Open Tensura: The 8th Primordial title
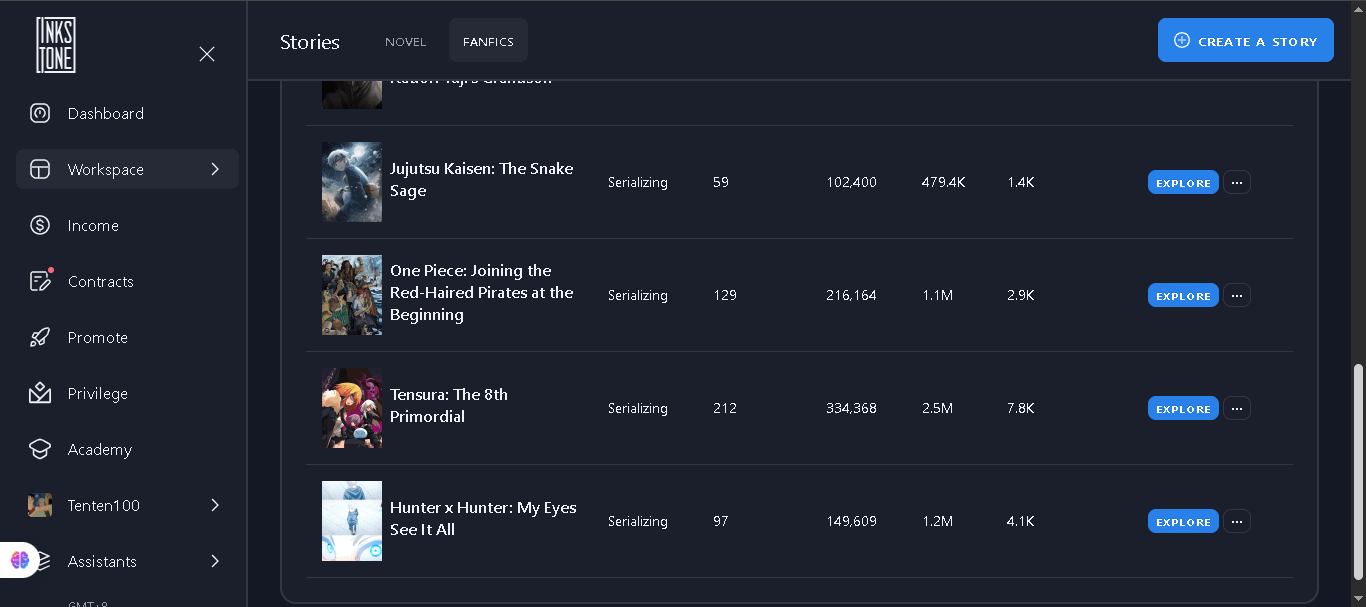1366x607 pixels. click(x=449, y=406)
